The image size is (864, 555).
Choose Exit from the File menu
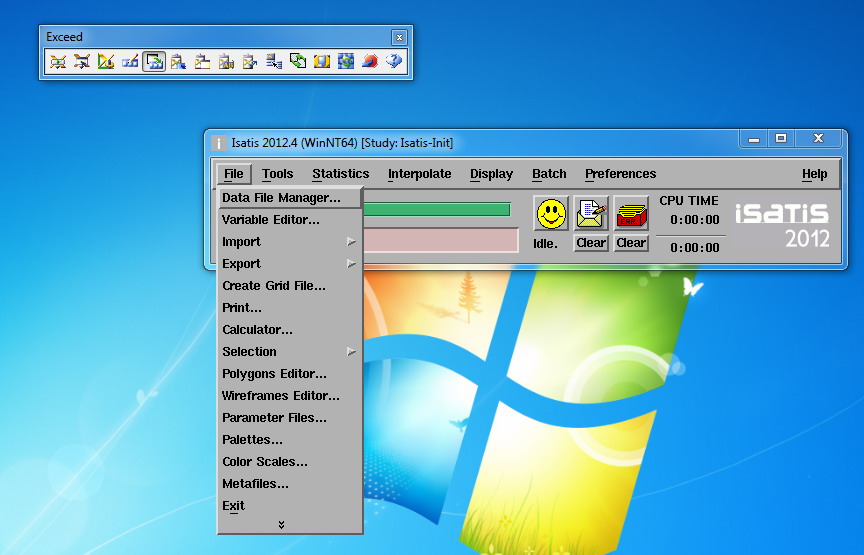[290, 506]
